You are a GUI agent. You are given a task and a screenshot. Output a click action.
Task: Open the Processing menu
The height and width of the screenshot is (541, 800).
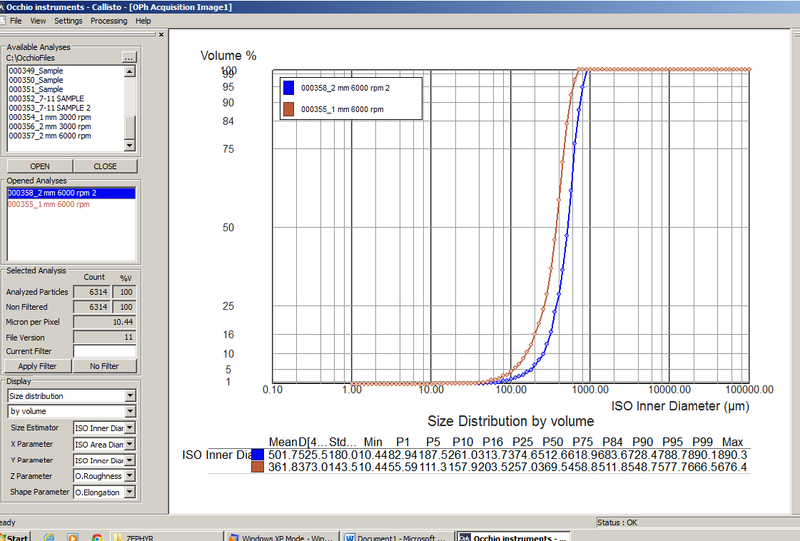pyautogui.click(x=108, y=20)
